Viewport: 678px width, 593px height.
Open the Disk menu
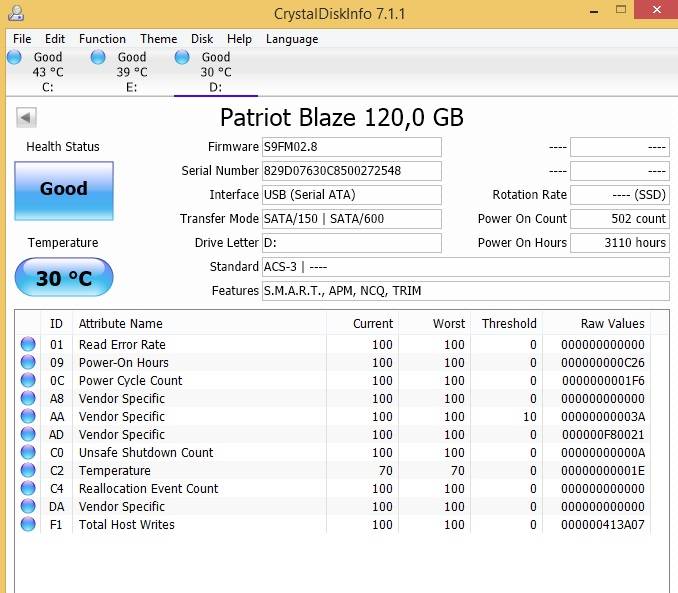pos(202,39)
